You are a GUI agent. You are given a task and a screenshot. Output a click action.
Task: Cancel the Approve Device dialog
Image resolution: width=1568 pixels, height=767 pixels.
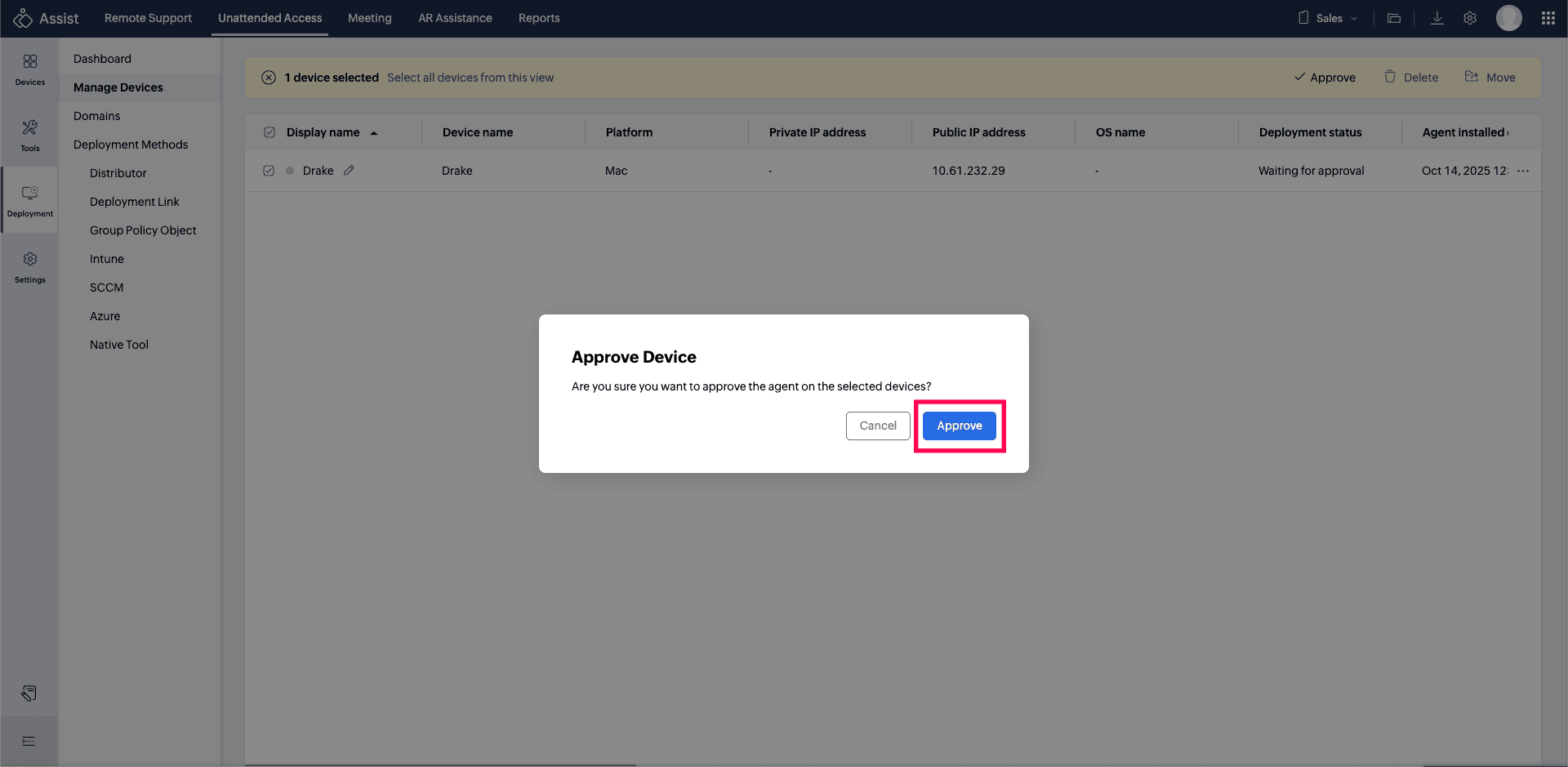877,426
